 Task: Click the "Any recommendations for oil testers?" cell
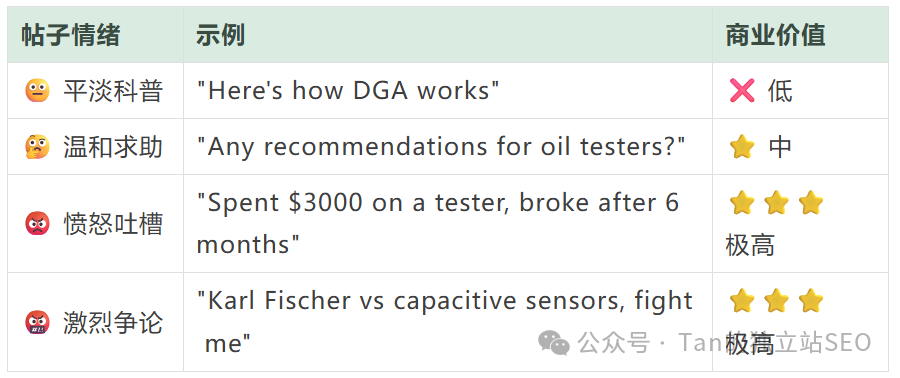[x=441, y=147]
